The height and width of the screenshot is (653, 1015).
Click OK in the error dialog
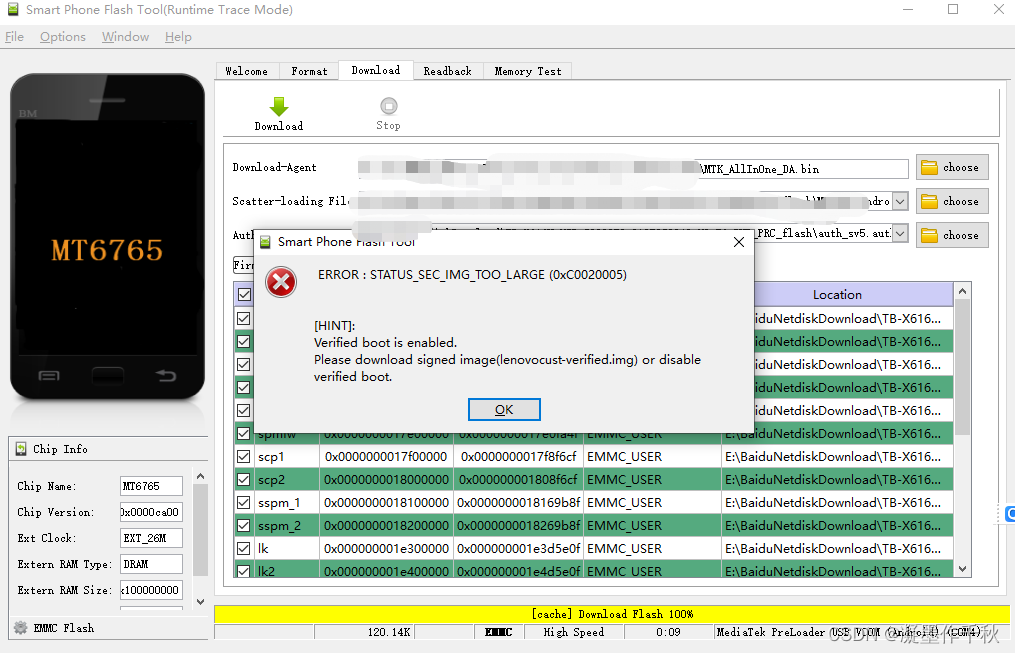point(504,410)
